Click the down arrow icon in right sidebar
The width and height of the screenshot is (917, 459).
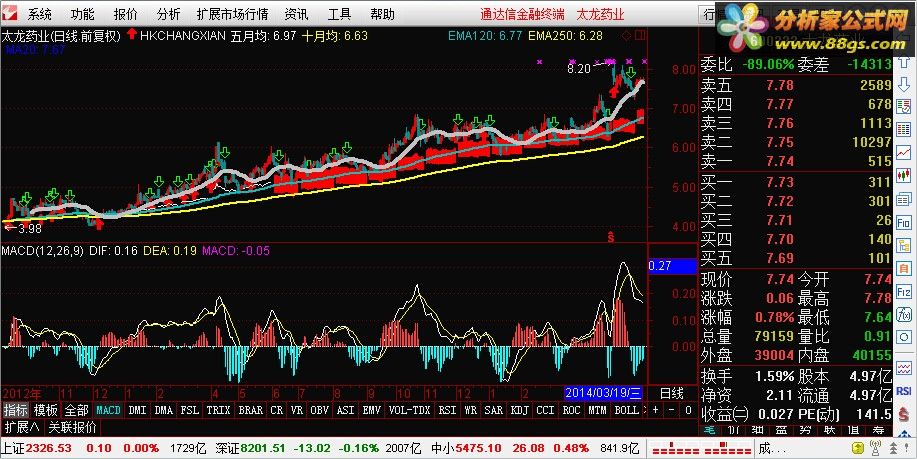click(x=904, y=84)
